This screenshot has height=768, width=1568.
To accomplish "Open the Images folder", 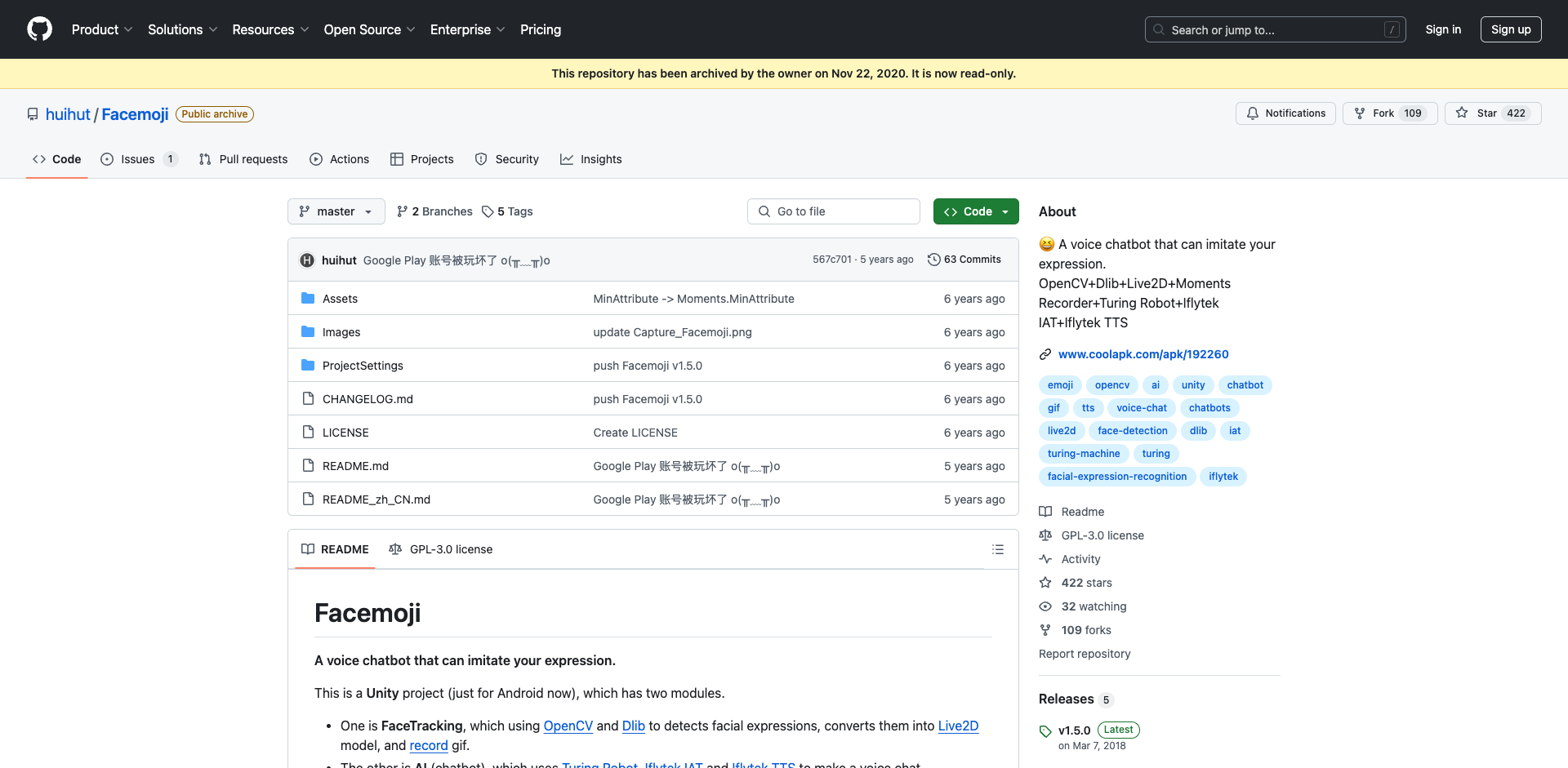I will coord(341,332).
